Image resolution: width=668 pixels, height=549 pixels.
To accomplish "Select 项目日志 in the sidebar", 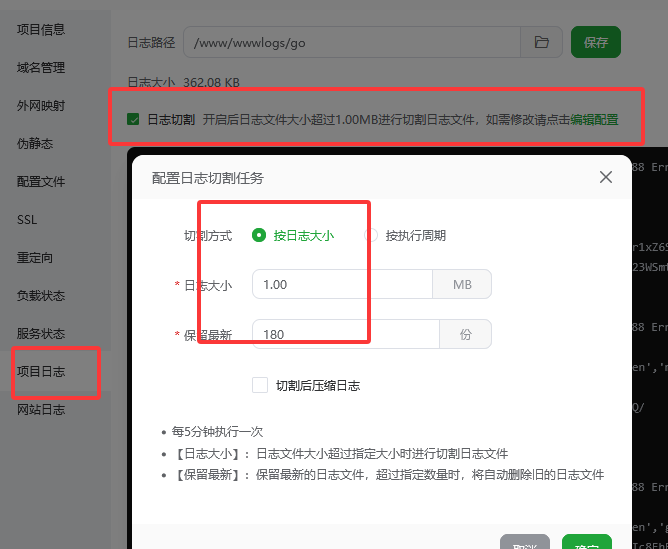I will point(41,372).
